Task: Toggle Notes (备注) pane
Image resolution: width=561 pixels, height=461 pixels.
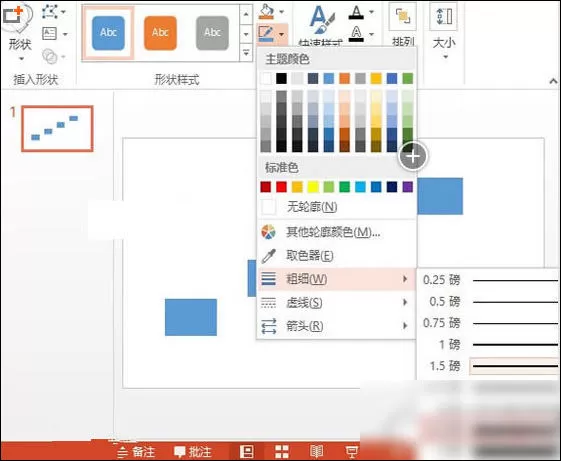Action: coord(136,452)
